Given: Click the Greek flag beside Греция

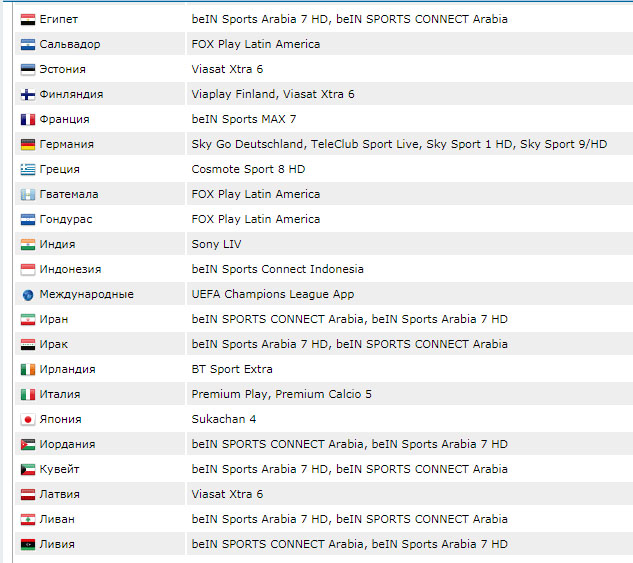Looking at the screenshot, I should pos(28,170).
